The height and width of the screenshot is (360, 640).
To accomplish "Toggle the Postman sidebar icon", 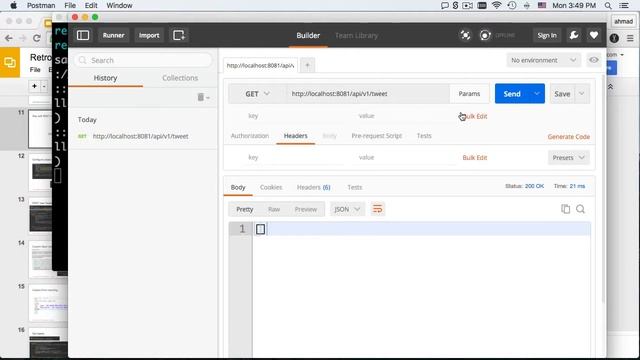I will (83, 35).
